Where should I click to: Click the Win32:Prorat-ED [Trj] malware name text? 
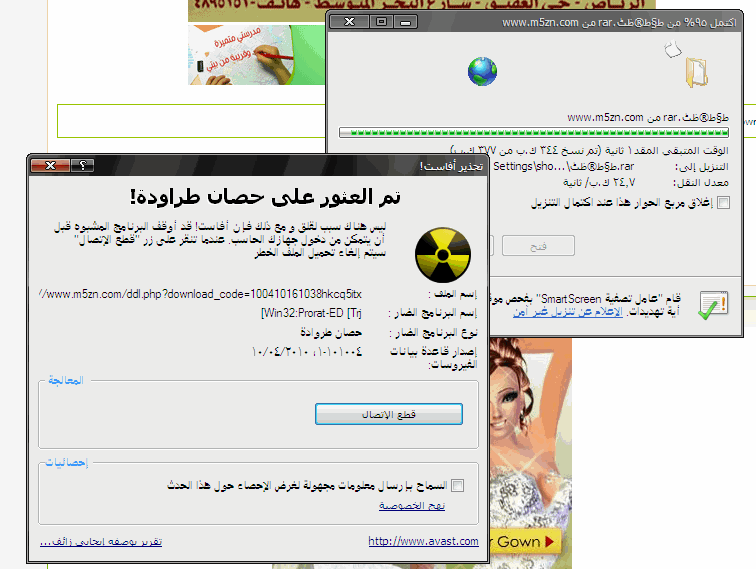(x=311, y=313)
